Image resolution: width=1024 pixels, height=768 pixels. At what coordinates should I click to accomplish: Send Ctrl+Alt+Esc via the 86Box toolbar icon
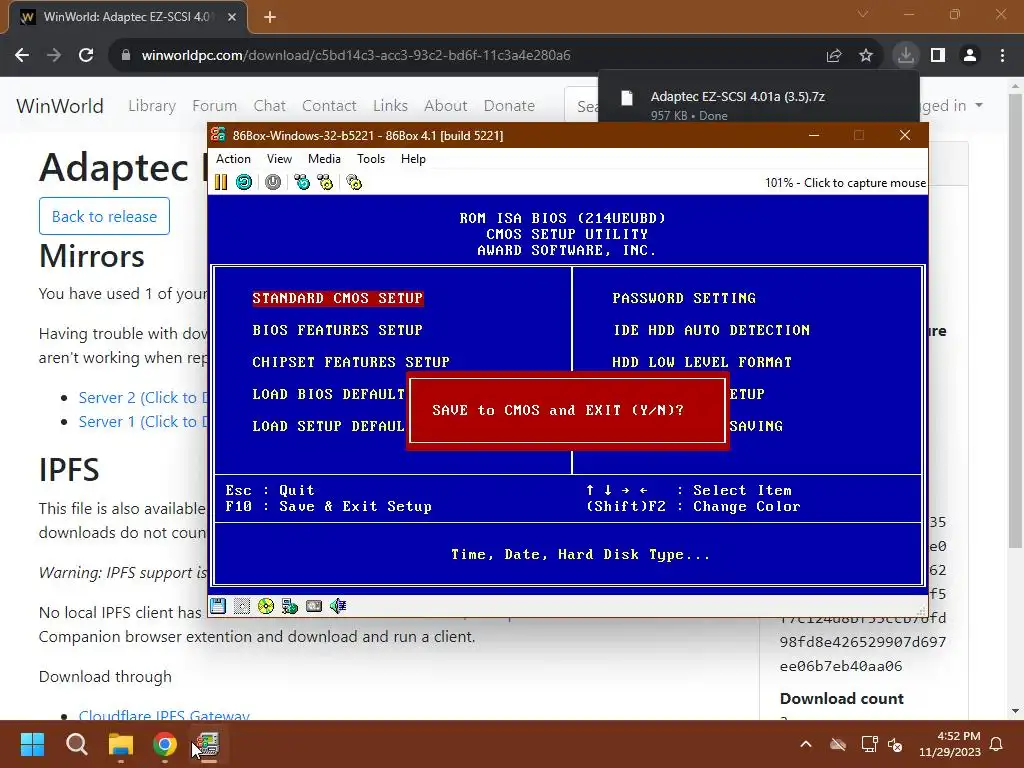pyautogui.click(x=325, y=182)
